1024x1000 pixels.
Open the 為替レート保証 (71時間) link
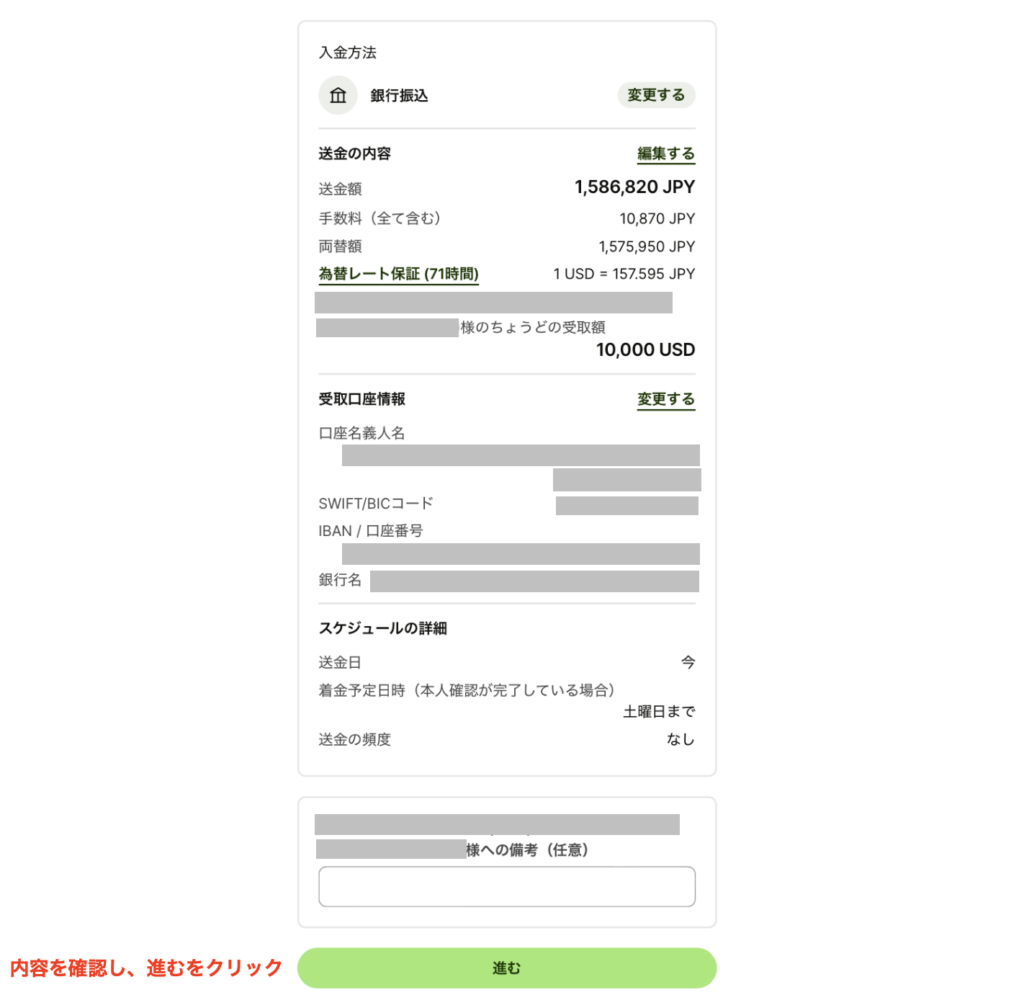point(398,274)
